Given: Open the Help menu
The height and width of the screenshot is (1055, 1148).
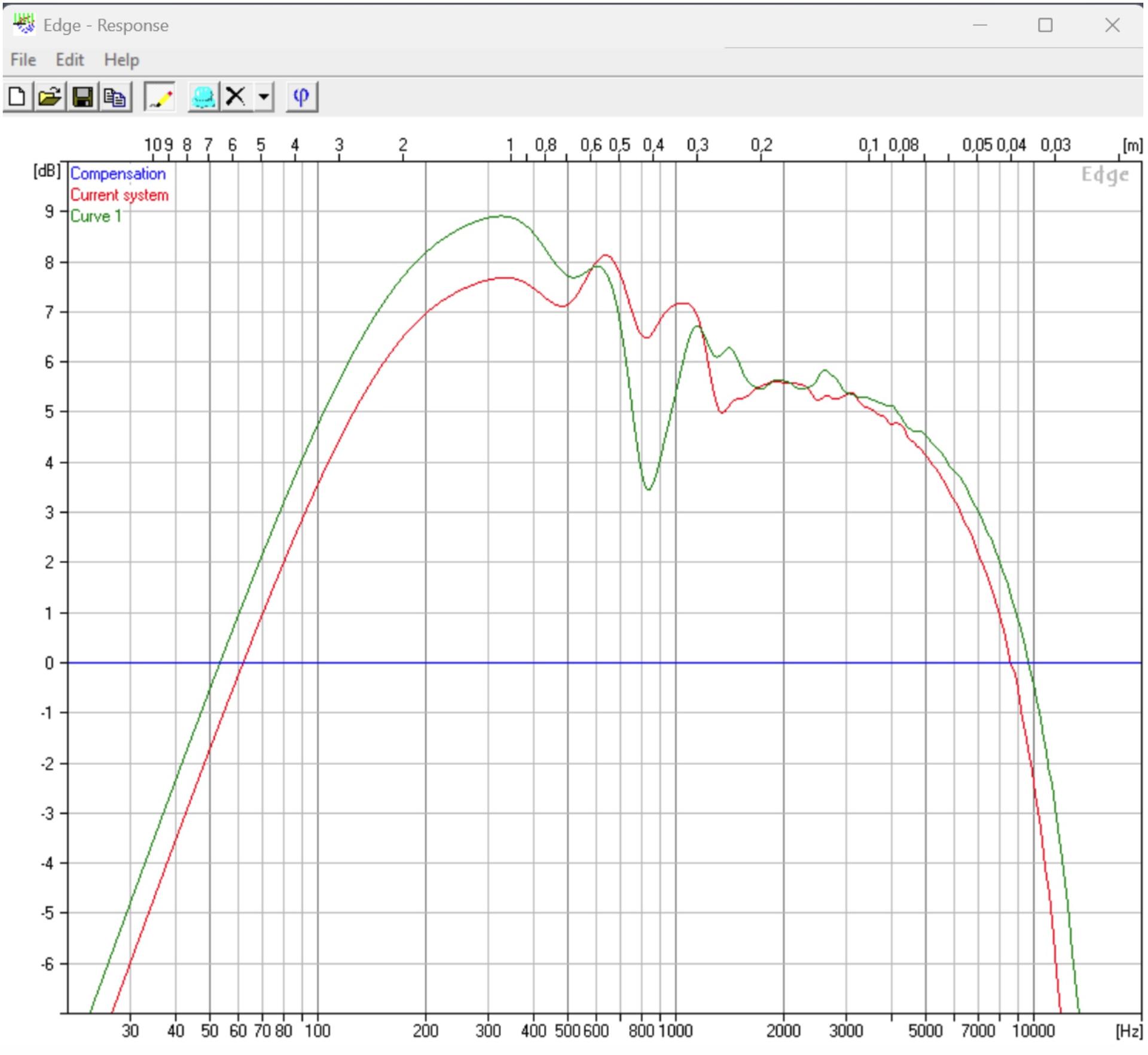Looking at the screenshot, I should [x=121, y=60].
